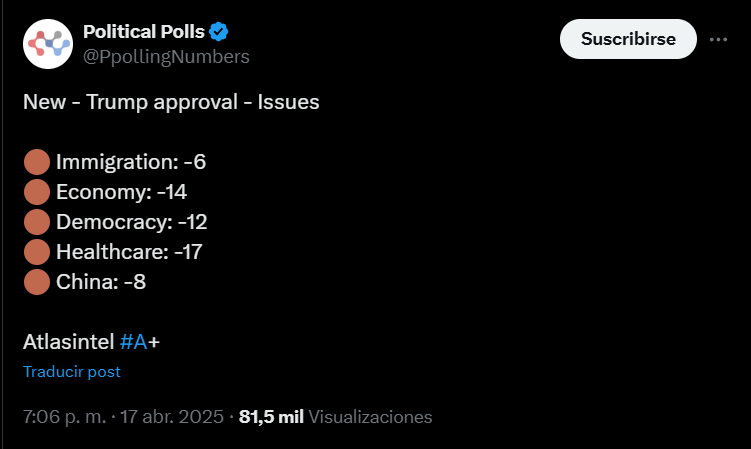
Task: Click the 81,5 mil Visualizaciones count
Action: pos(335,416)
